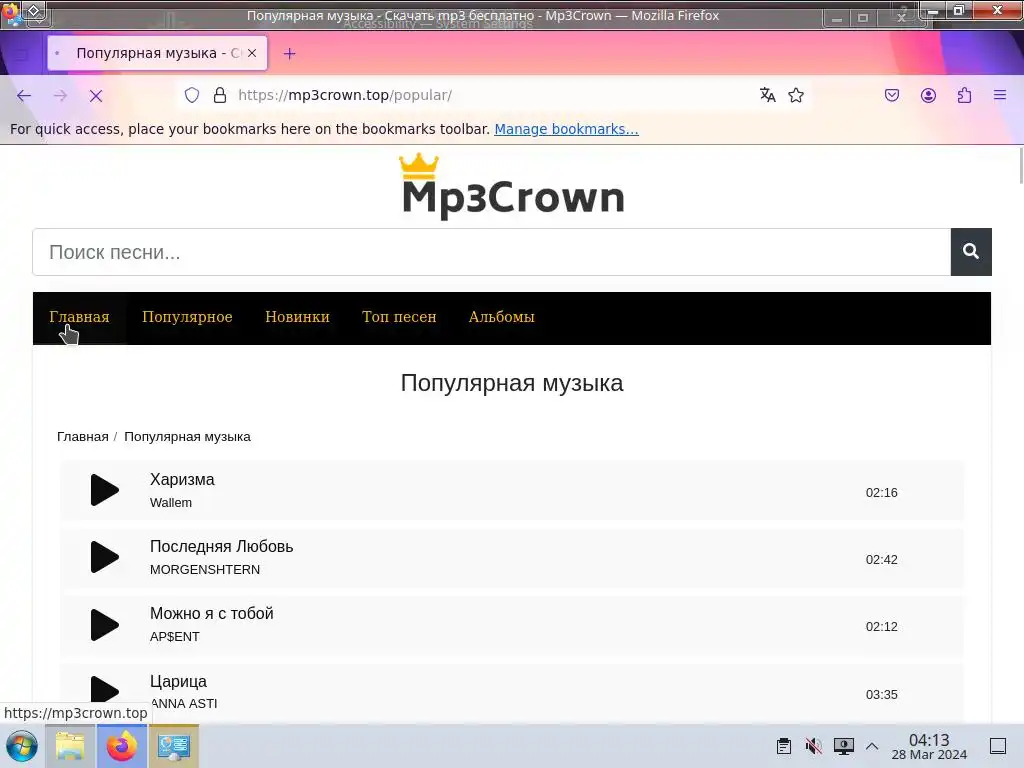Click the Главная breadcrumb link
Image resolution: width=1024 pixels, height=768 pixels.
(82, 436)
